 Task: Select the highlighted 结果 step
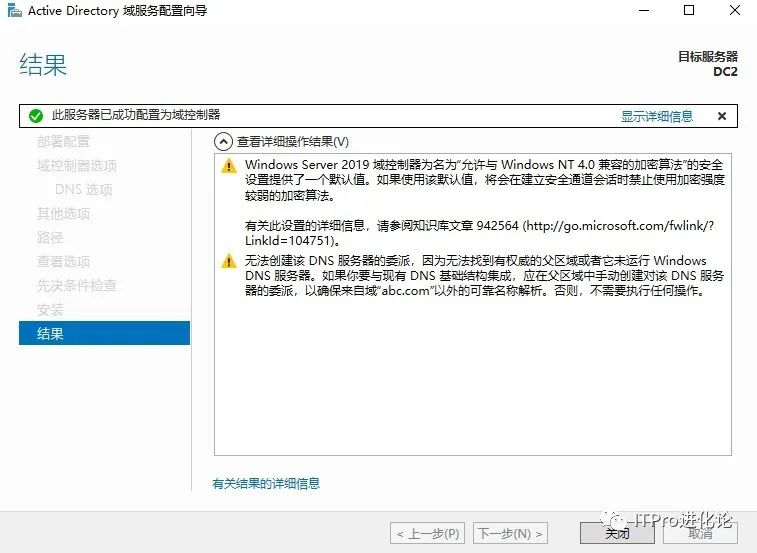(x=104, y=333)
